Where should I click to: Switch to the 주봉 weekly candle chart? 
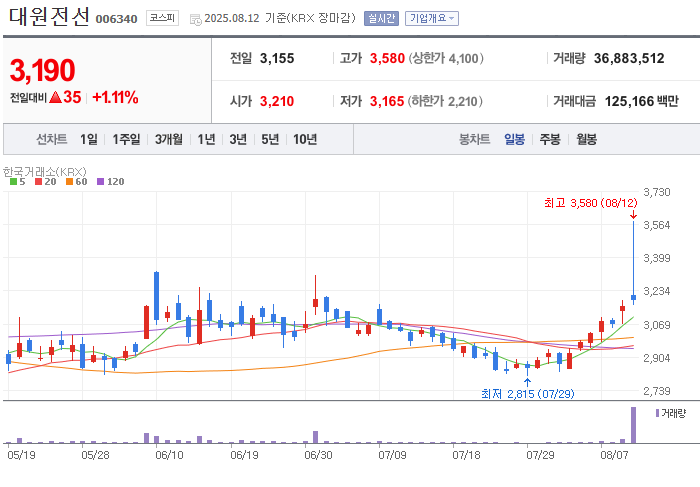click(x=550, y=139)
